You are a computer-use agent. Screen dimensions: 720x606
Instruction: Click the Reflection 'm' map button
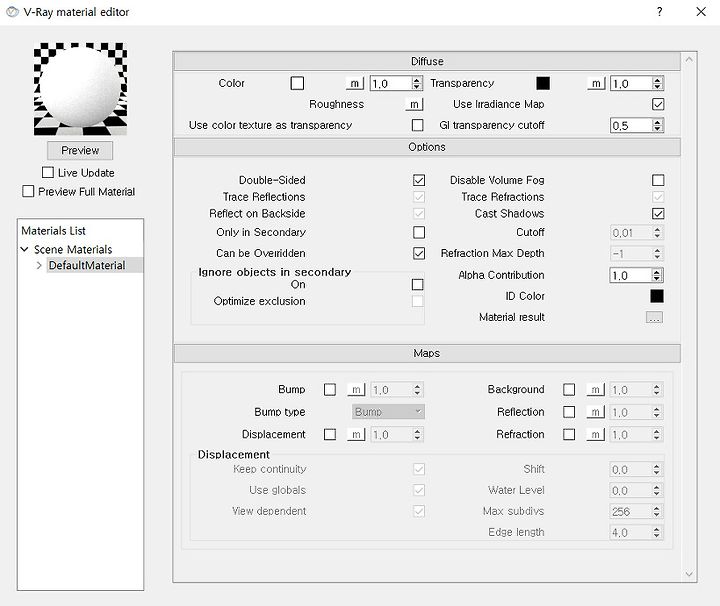tap(596, 412)
